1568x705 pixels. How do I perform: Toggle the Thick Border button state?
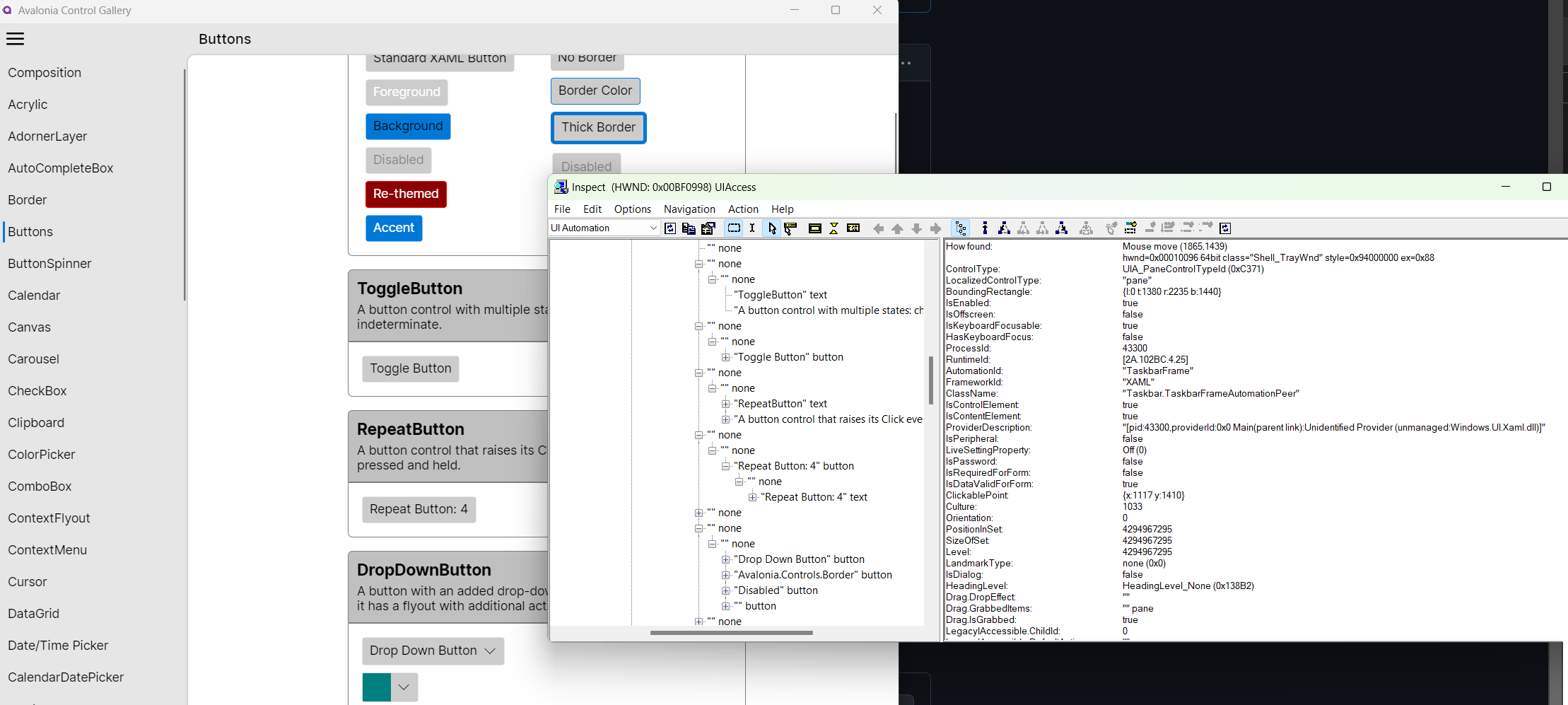598,128
